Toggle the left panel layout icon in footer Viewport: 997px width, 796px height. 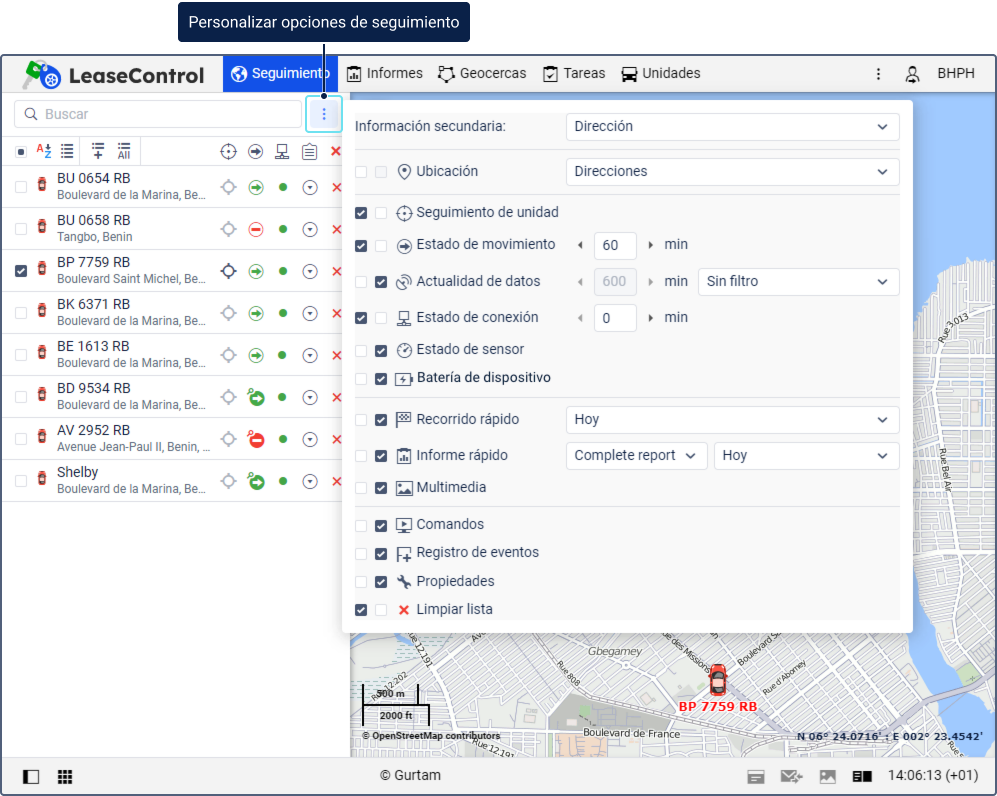pos(31,776)
